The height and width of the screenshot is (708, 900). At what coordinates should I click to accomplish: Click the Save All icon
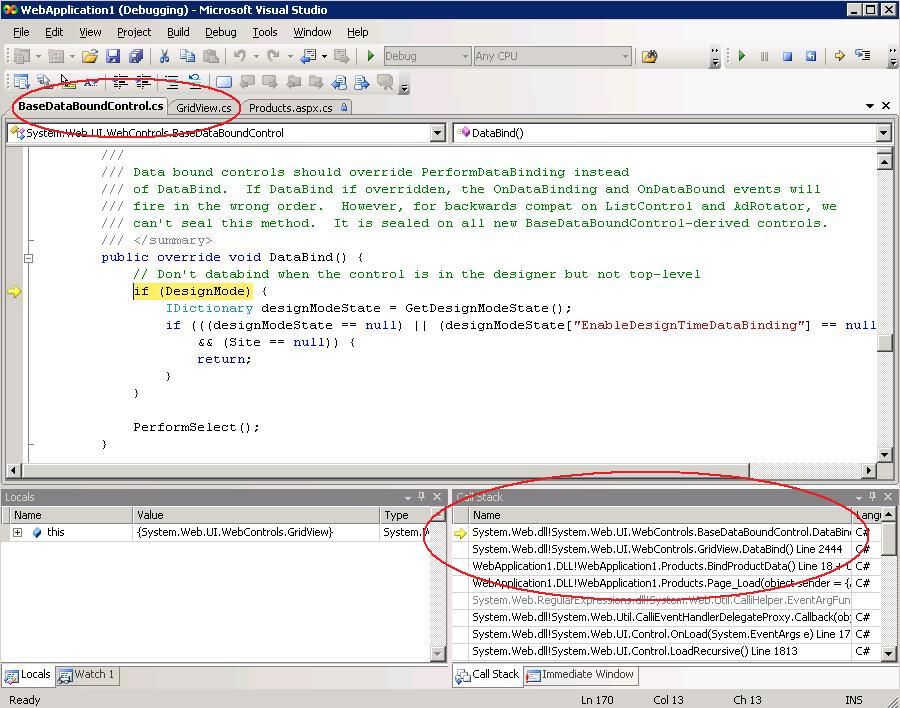(136, 56)
